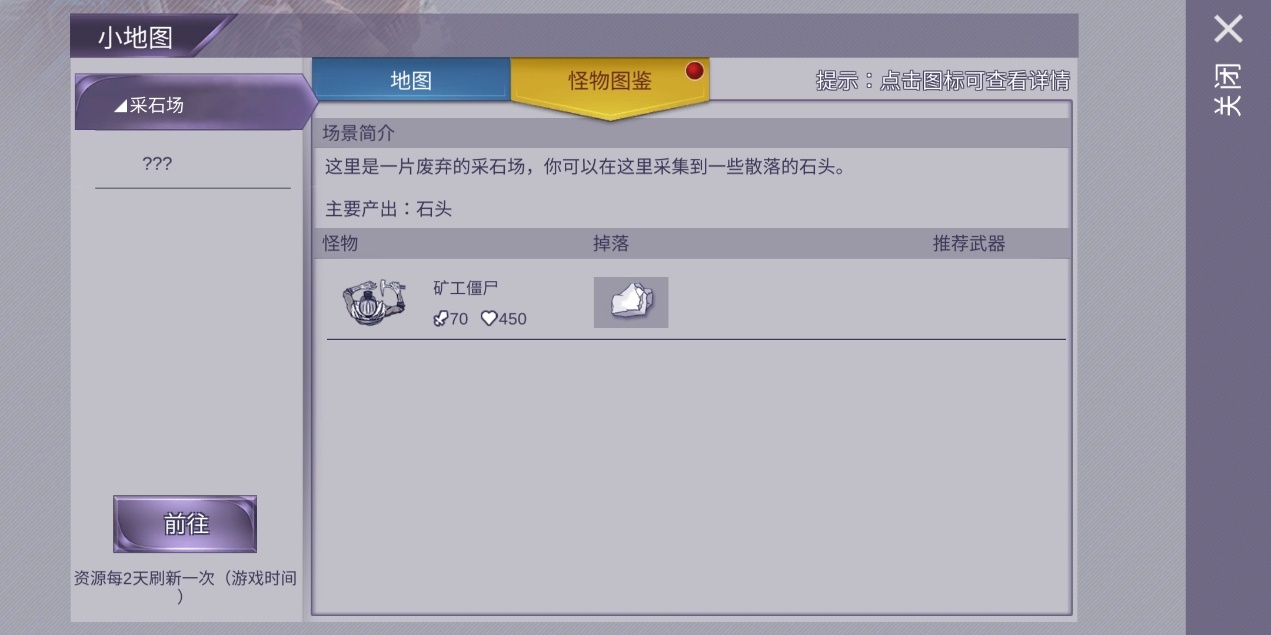
Task: Click the 前往 button
Action: pyautogui.click(x=185, y=524)
